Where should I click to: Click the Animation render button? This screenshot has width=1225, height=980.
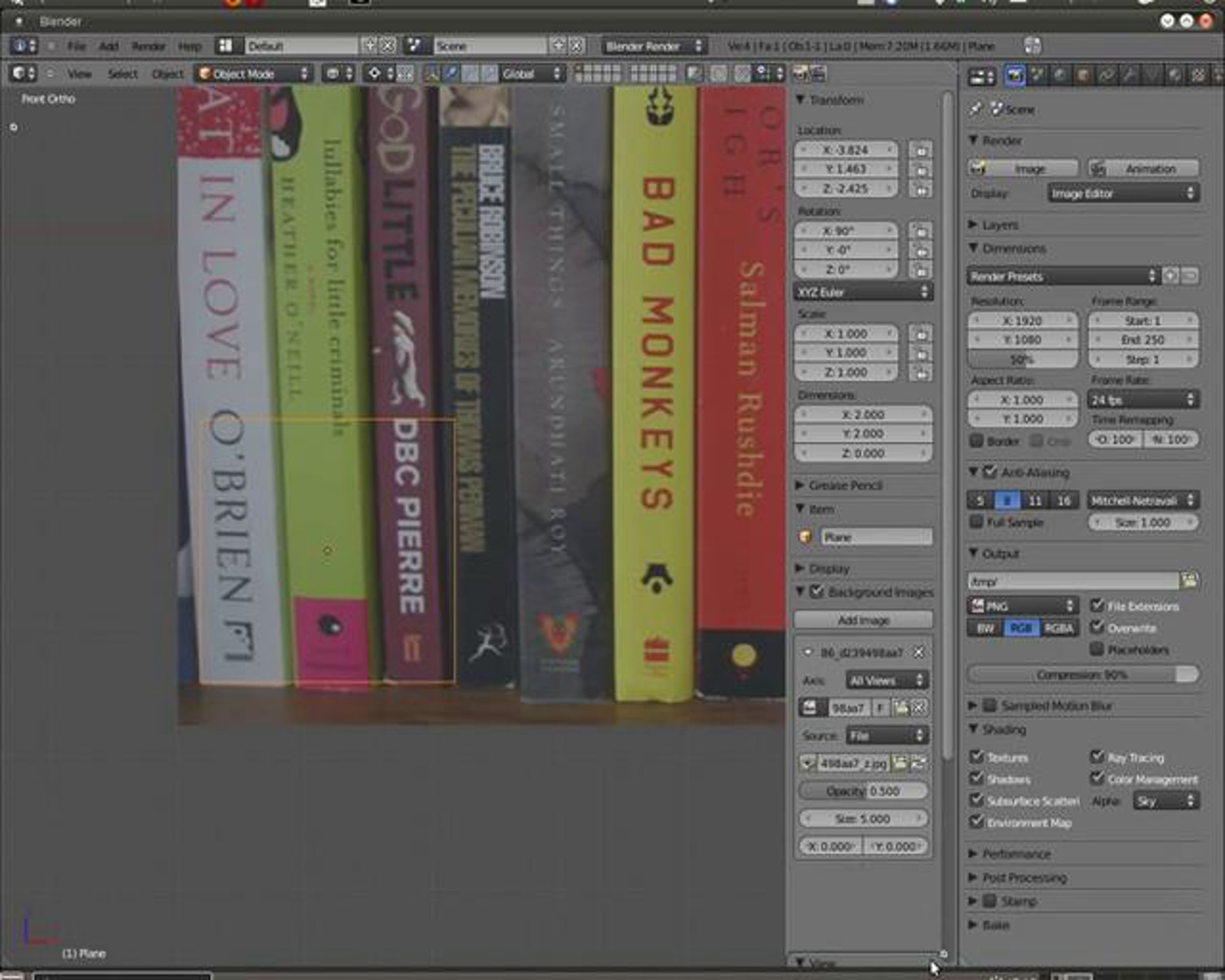pyautogui.click(x=1143, y=169)
